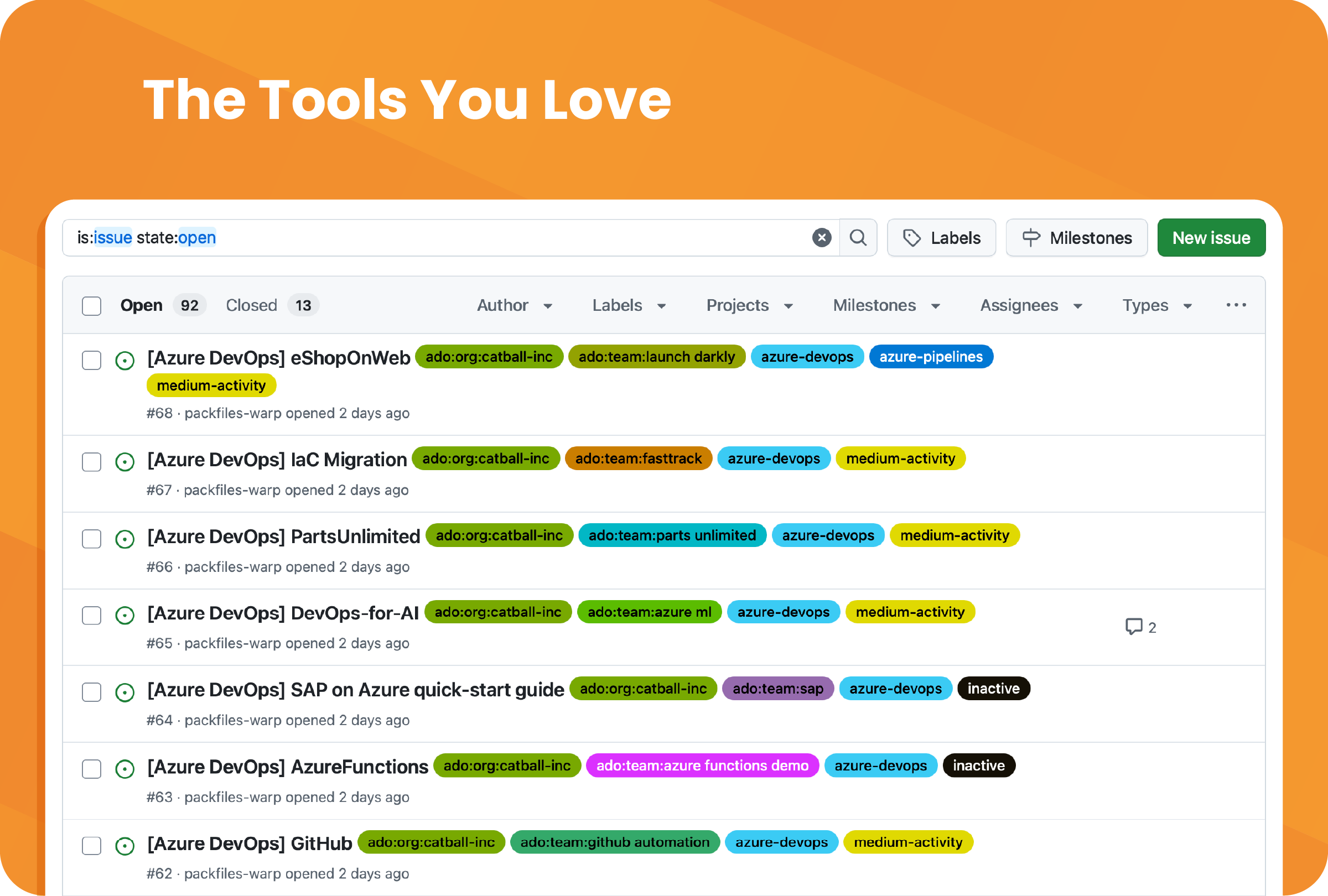Clear the issue search query
The height and width of the screenshot is (896, 1328).
pyautogui.click(x=821, y=238)
